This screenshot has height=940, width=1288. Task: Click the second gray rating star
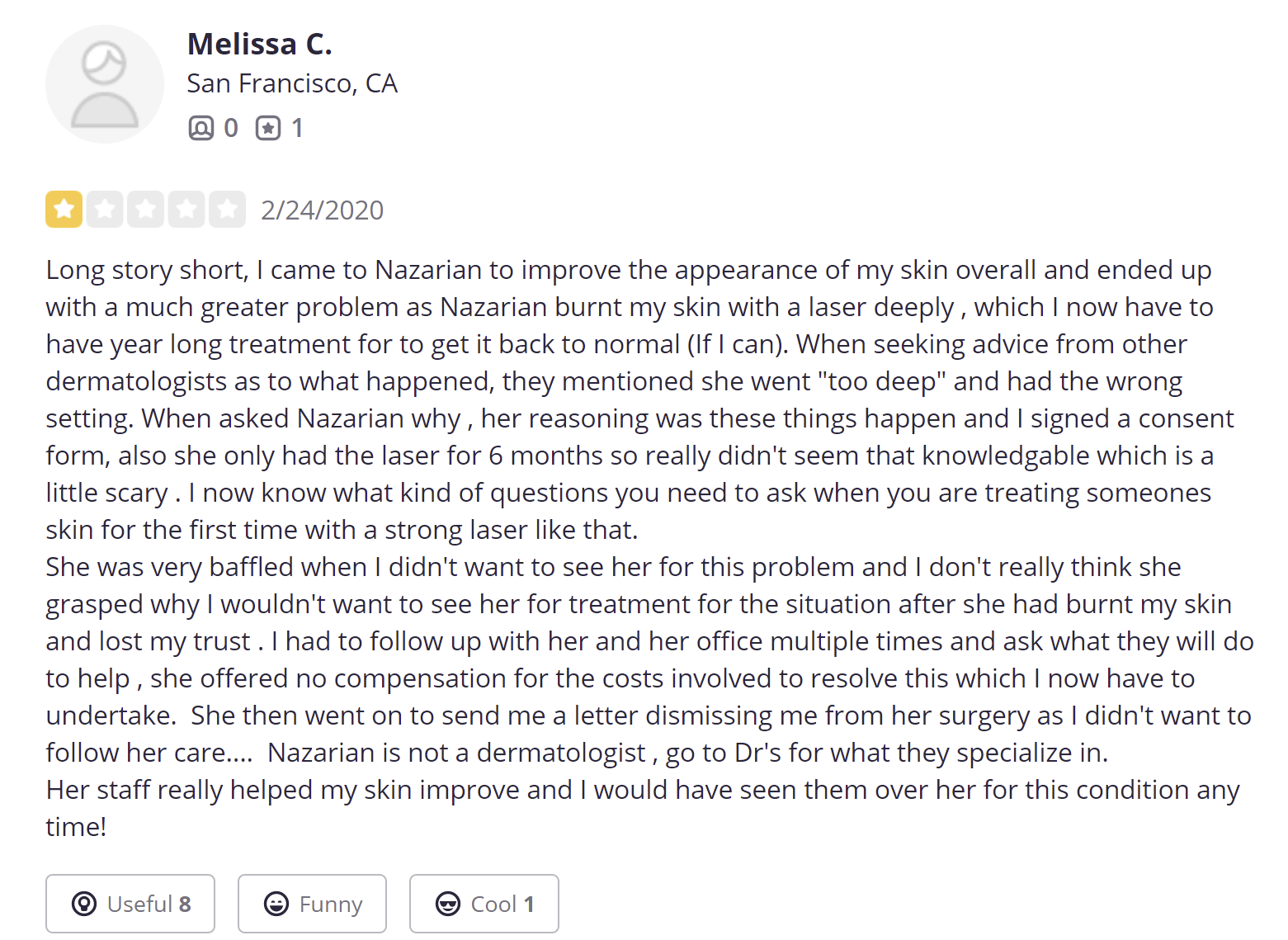tap(105, 210)
